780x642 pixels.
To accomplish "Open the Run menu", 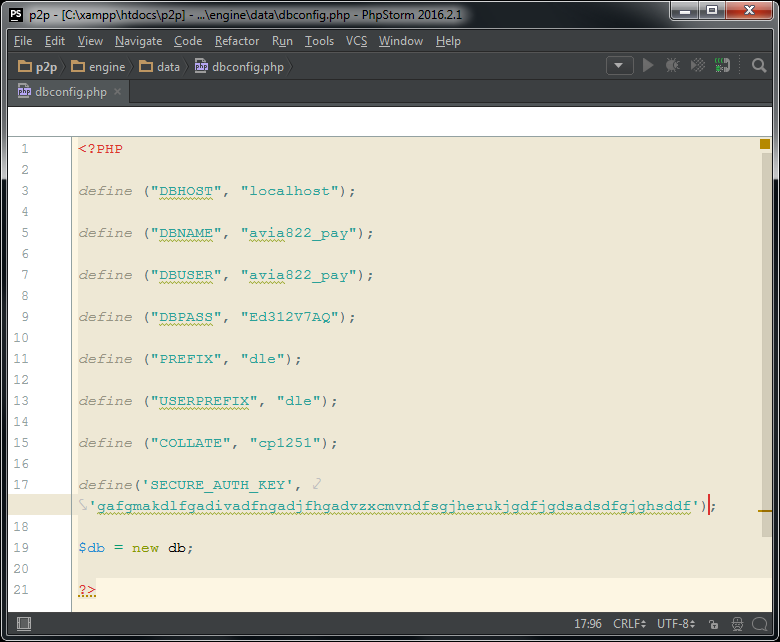I will point(282,41).
